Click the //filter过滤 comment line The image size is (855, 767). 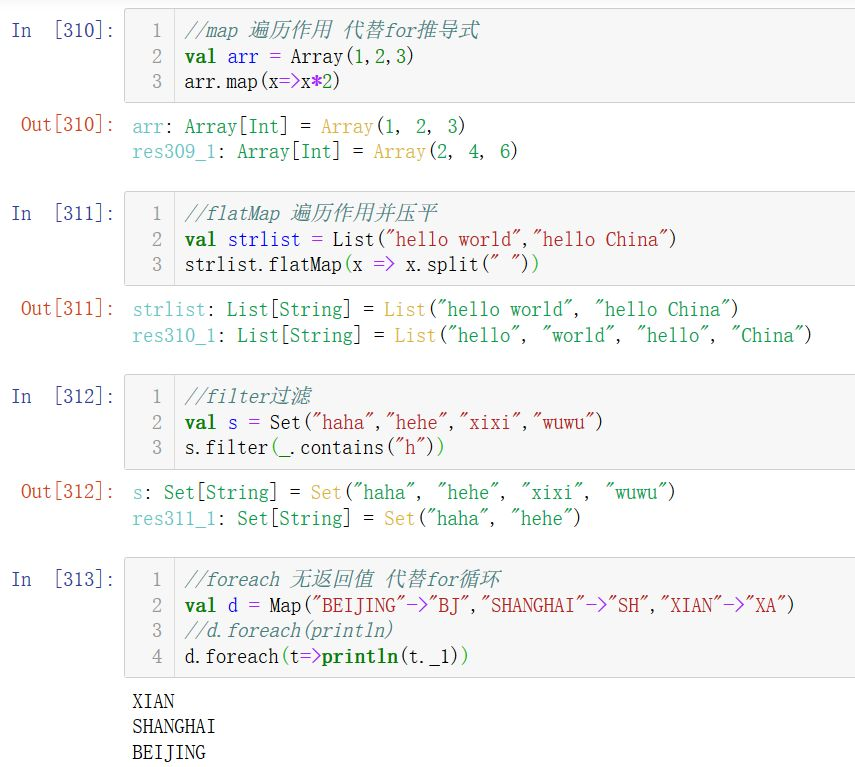(x=245, y=397)
